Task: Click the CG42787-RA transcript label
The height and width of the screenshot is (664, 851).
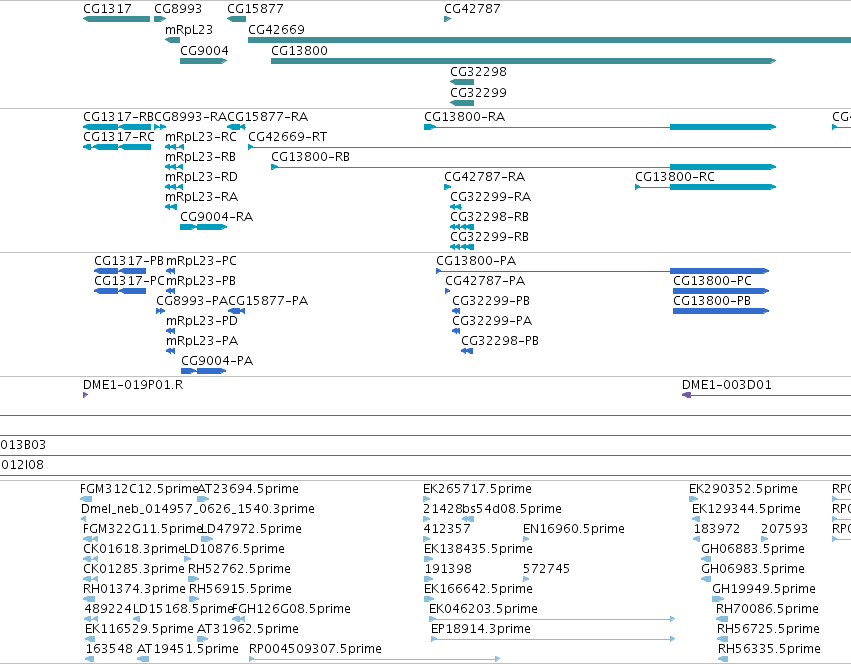Action: click(484, 177)
